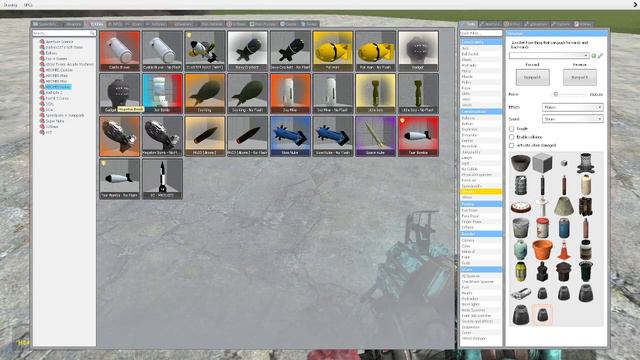Viewport: 640px width, 360px height.
Task: Click the Forward Numpad key button
Action: 532,77
